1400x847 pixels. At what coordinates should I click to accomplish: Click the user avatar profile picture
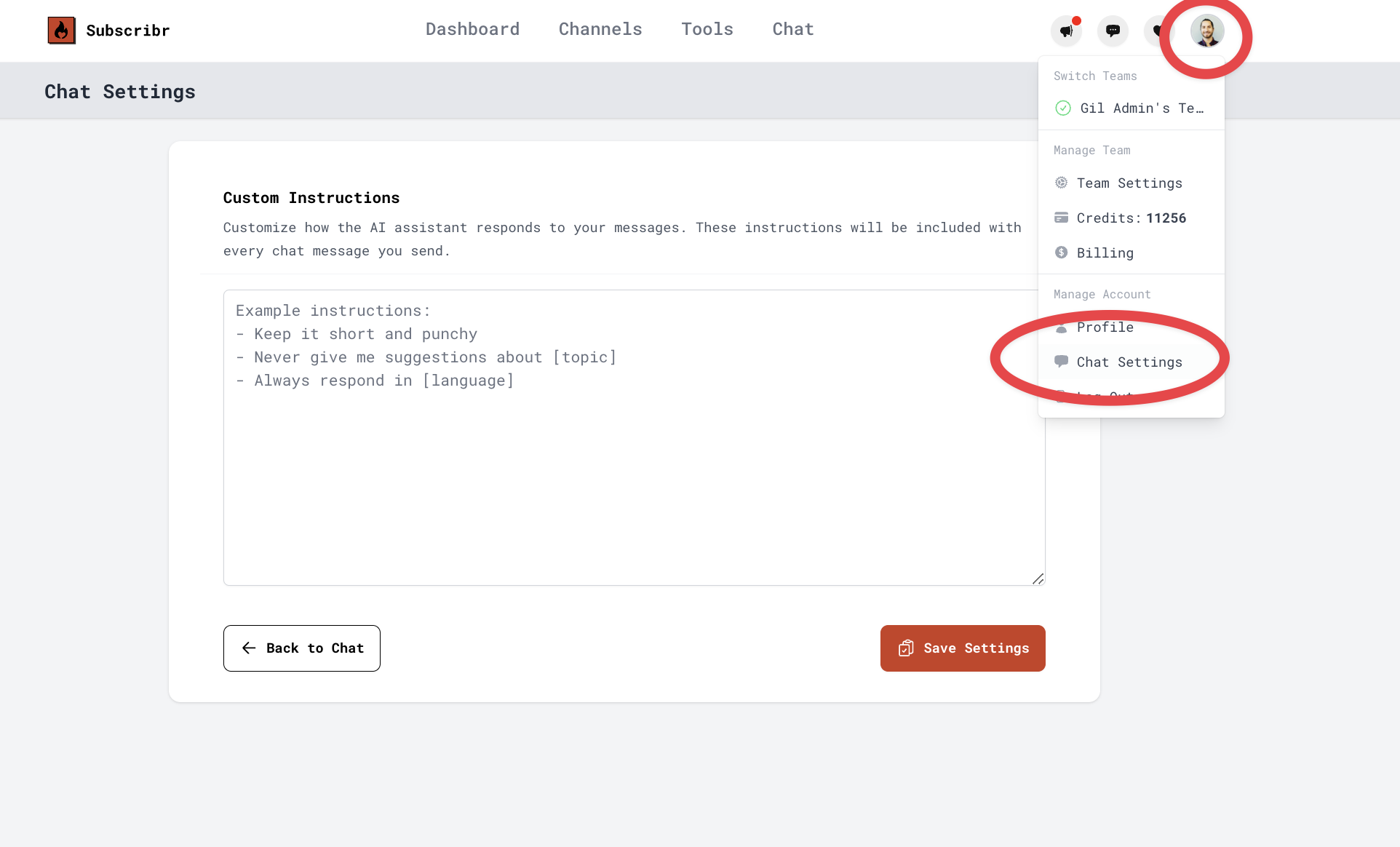pos(1206,31)
